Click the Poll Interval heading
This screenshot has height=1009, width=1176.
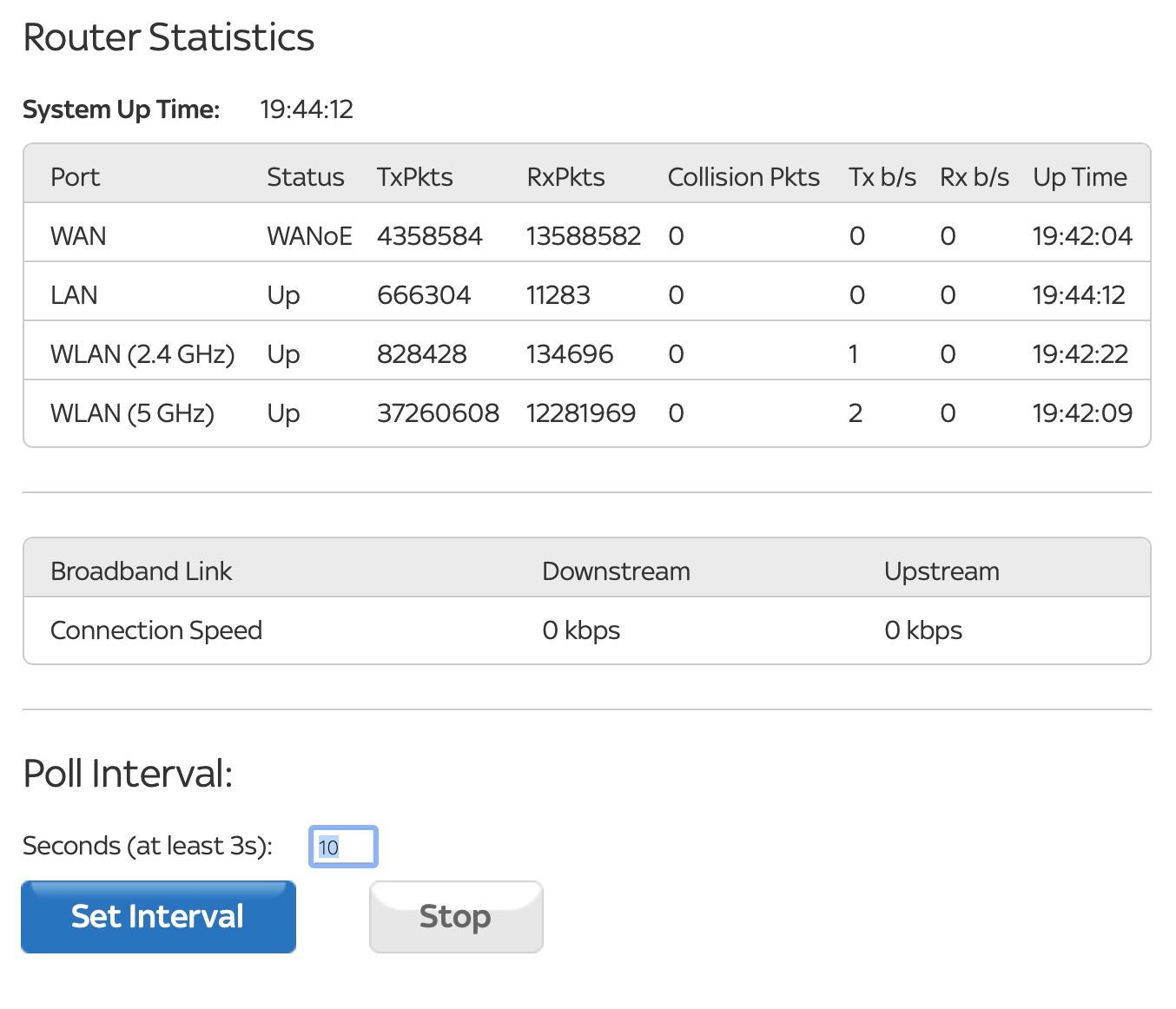pyautogui.click(x=128, y=774)
